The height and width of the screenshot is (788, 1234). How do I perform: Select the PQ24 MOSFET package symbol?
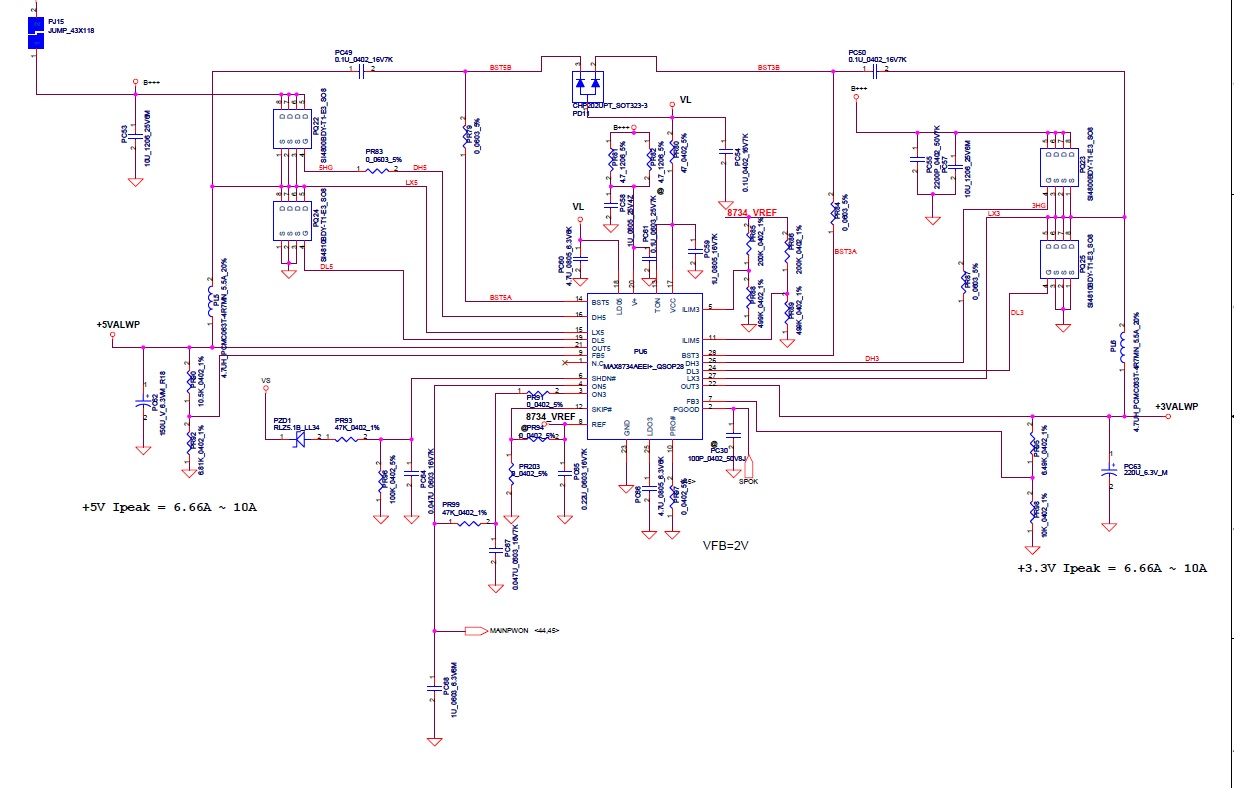coord(293,220)
